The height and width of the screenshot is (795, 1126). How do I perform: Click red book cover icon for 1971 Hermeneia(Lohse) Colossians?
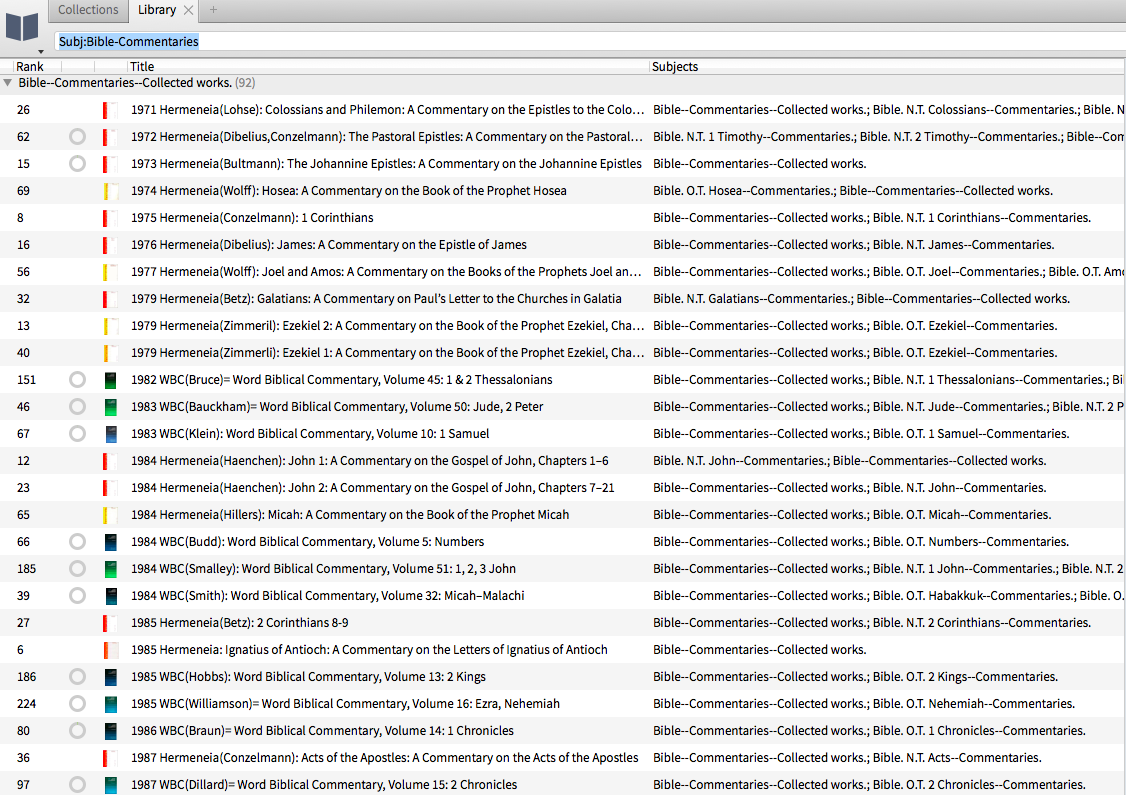tap(110, 110)
